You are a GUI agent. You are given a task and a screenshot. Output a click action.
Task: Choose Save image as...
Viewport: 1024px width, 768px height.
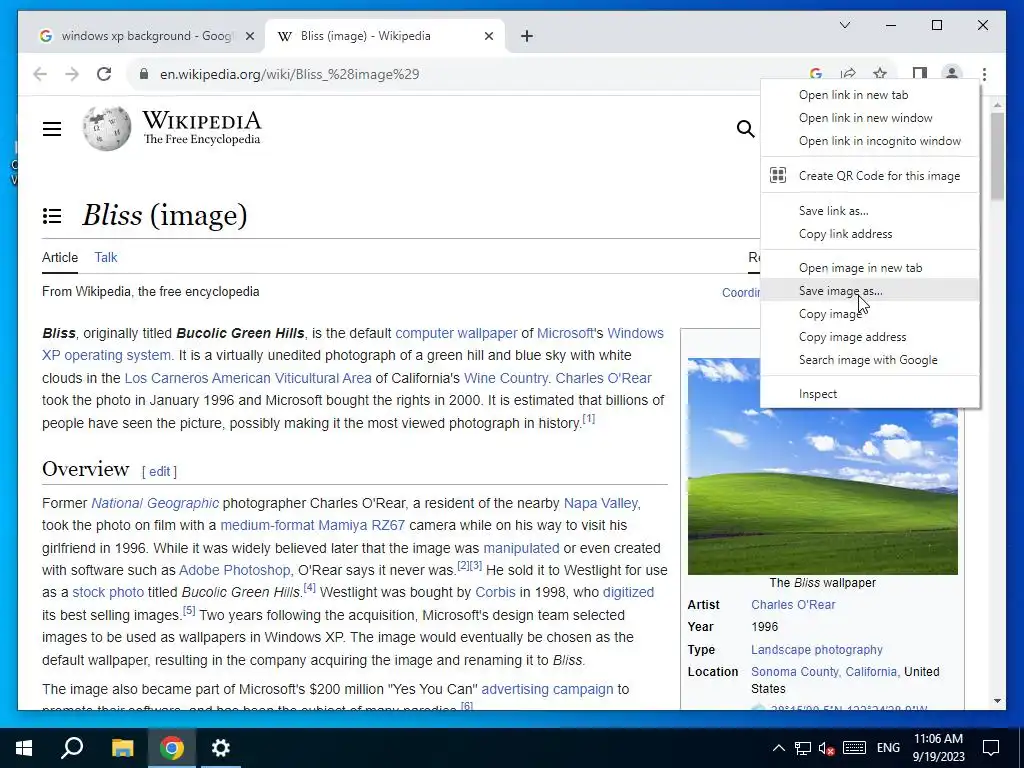pyautogui.click(x=870, y=291)
